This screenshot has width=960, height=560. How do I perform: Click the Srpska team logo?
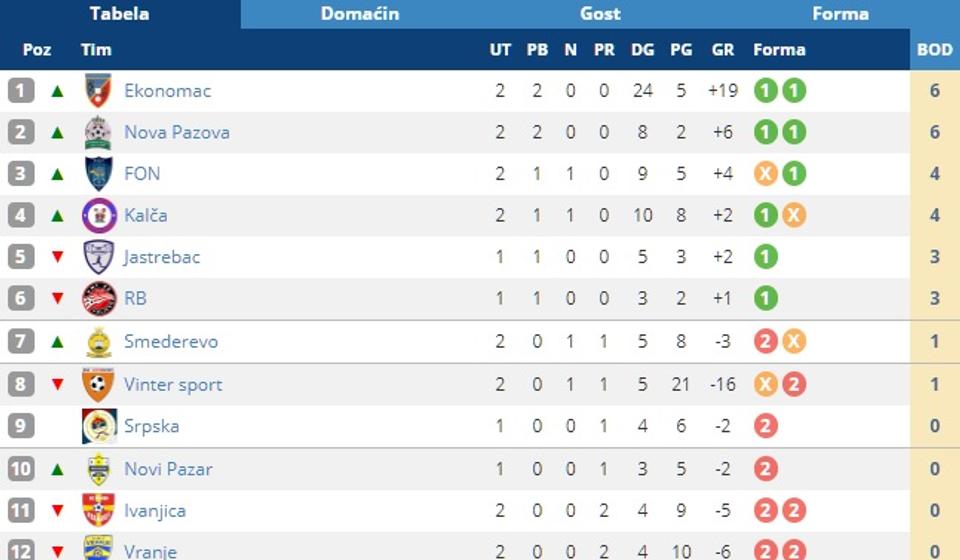[x=98, y=426]
